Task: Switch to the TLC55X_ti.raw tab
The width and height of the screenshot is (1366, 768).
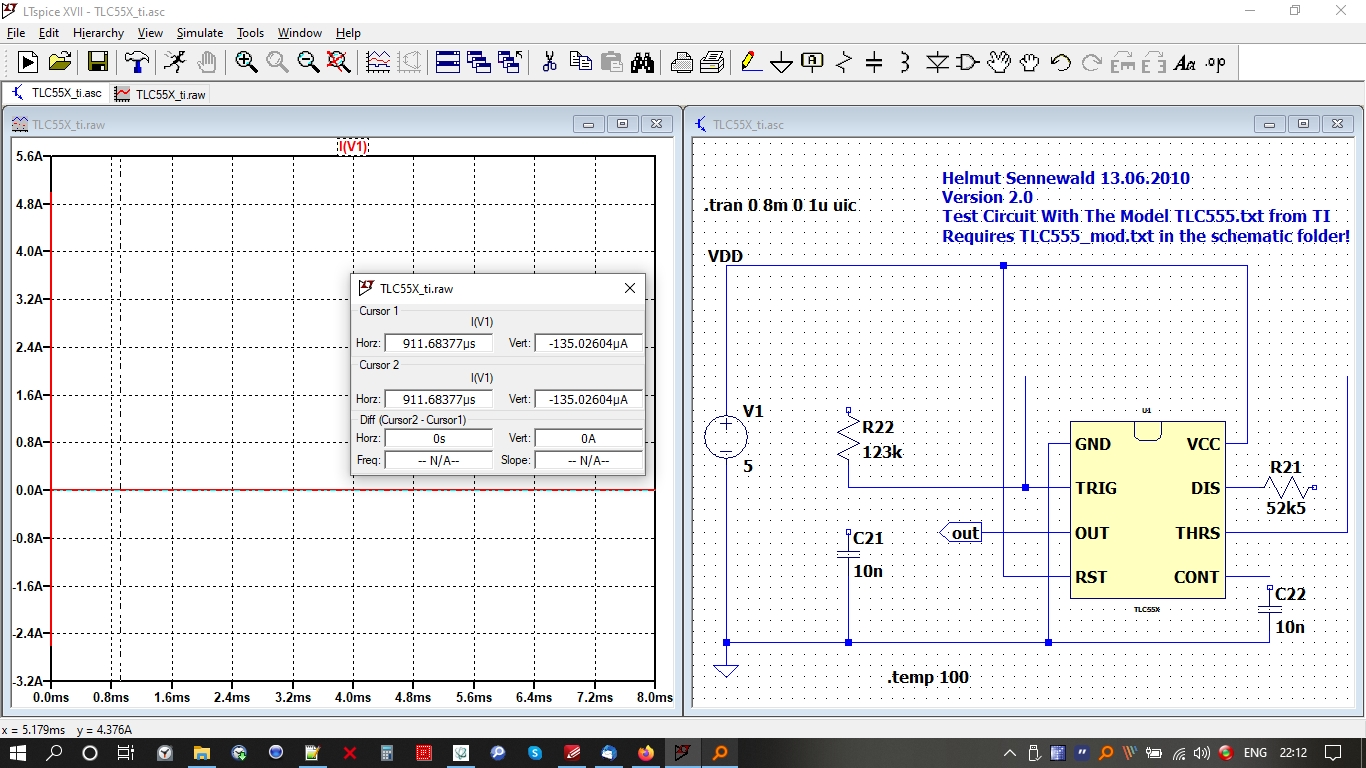Action: pyautogui.click(x=161, y=94)
